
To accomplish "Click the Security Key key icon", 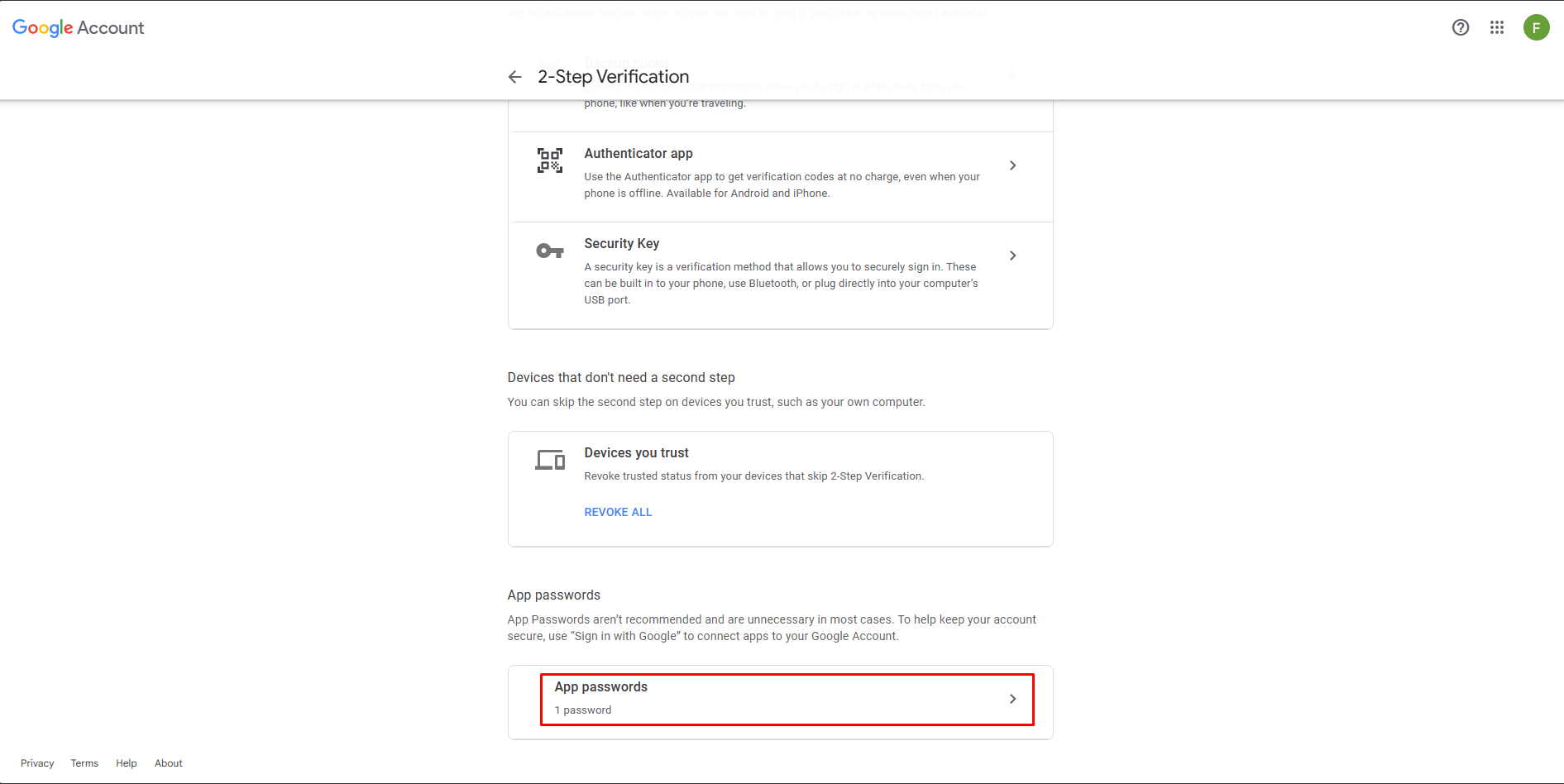I will click(x=550, y=251).
